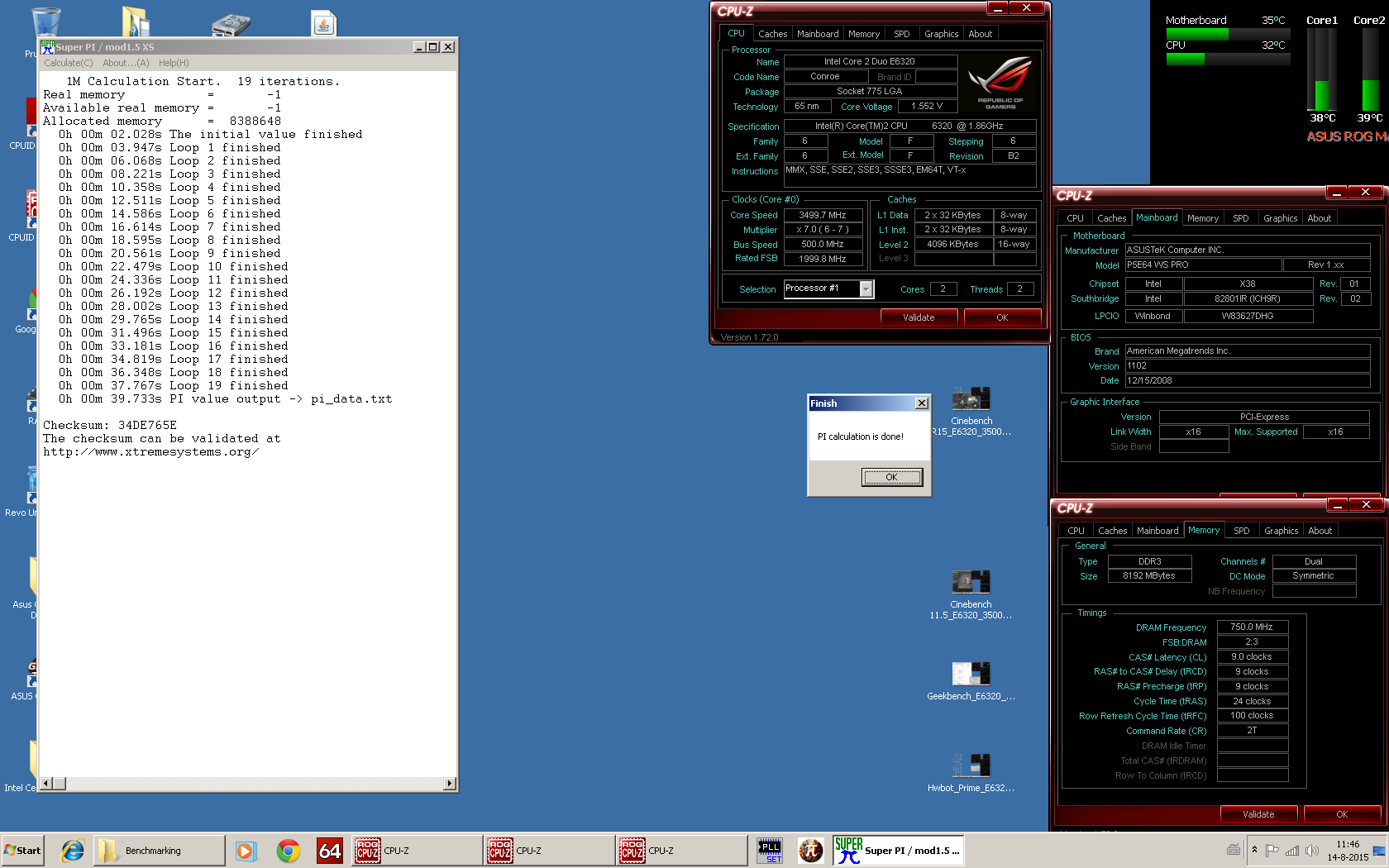This screenshot has width=1389, height=868.
Task: Click the Model field 'P5E64 WS PRO'
Action: 1203,265
